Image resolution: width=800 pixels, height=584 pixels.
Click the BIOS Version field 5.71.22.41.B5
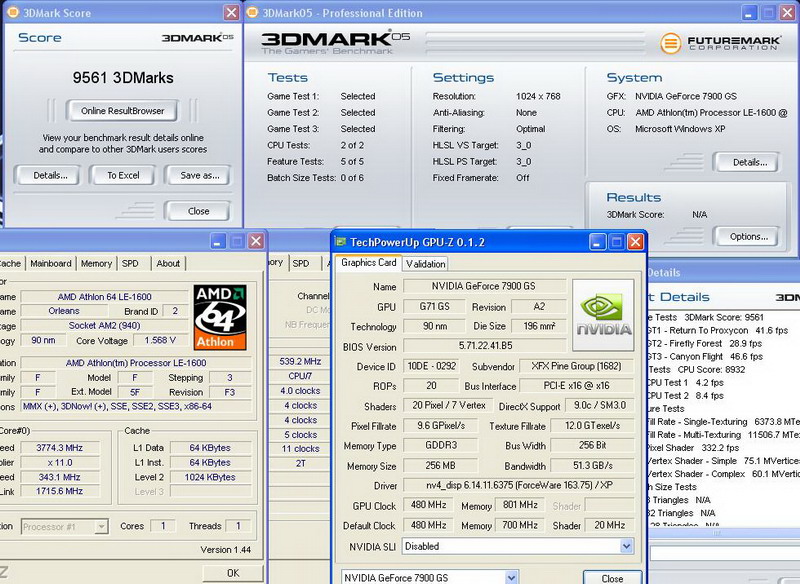pyautogui.click(x=484, y=346)
